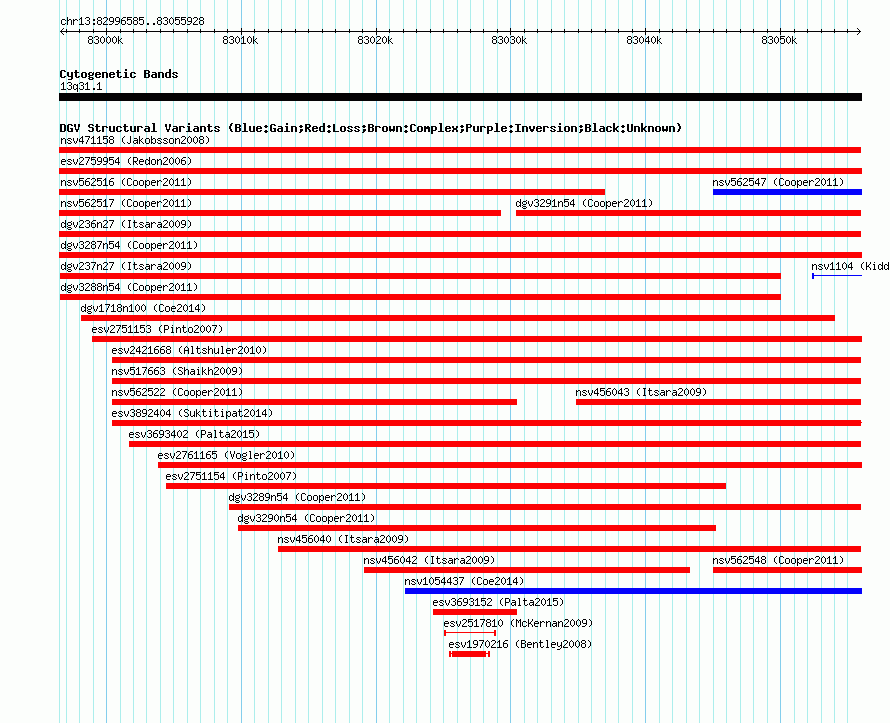Click the nsv456043 (Itsara2009) label
Viewport: 890px width, 723px height.
point(641,392)
